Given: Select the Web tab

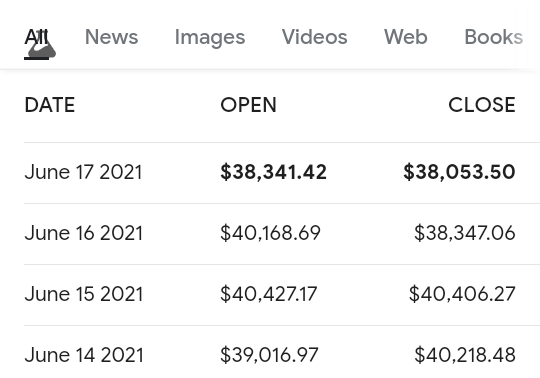Looking at the screenshot, I should click(406, 37).
